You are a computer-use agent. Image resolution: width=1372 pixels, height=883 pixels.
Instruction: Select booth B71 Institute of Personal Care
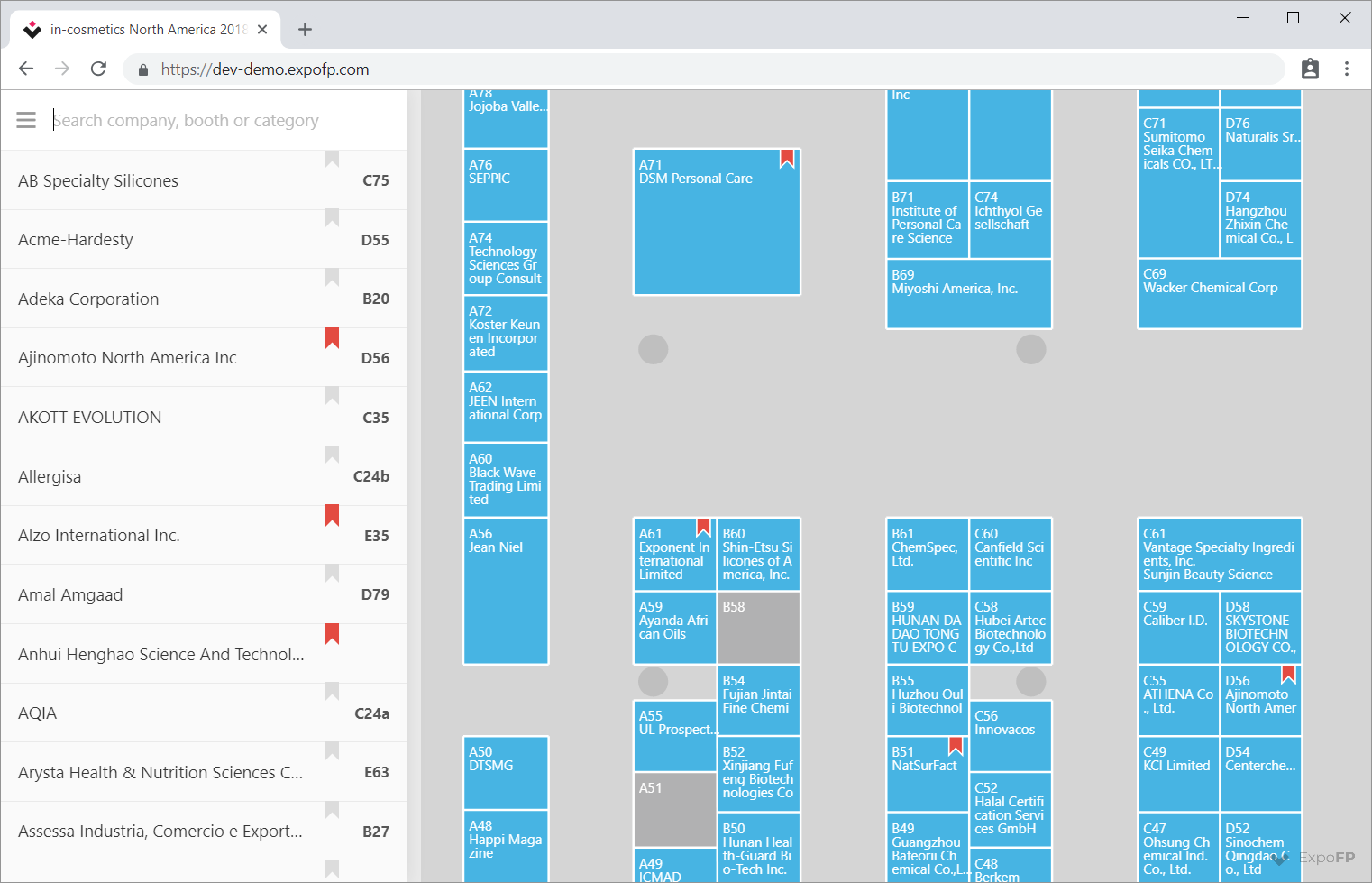[928, 220]
